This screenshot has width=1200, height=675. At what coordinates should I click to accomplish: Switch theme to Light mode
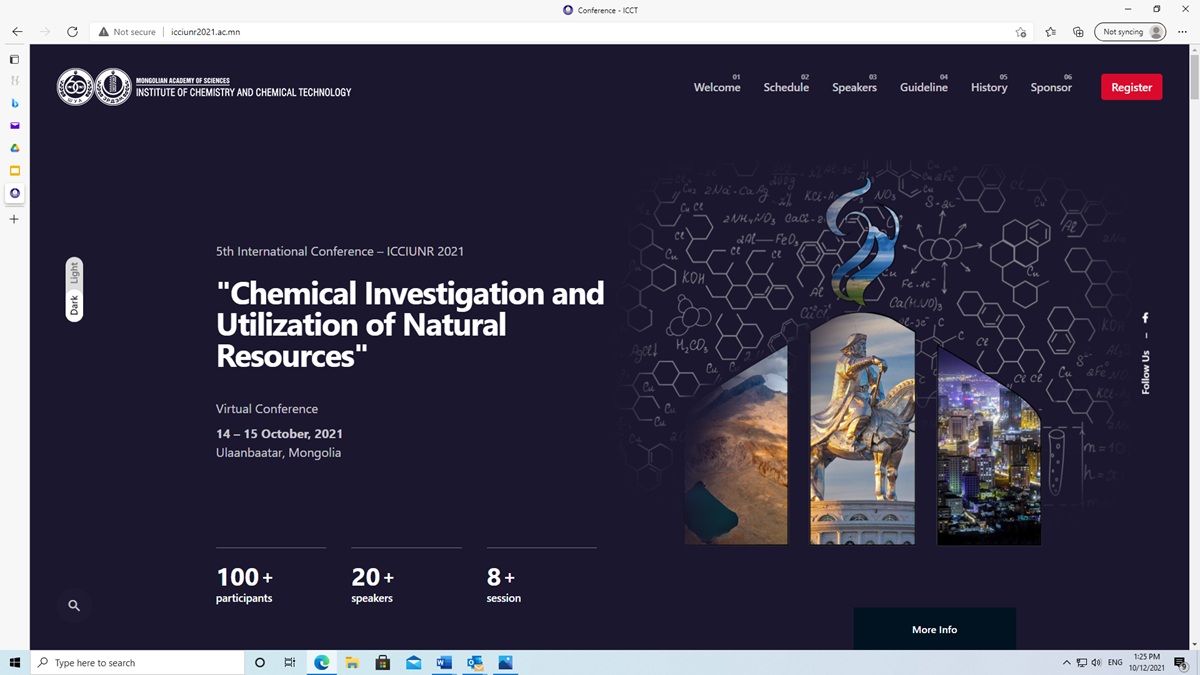coord(74,272)
